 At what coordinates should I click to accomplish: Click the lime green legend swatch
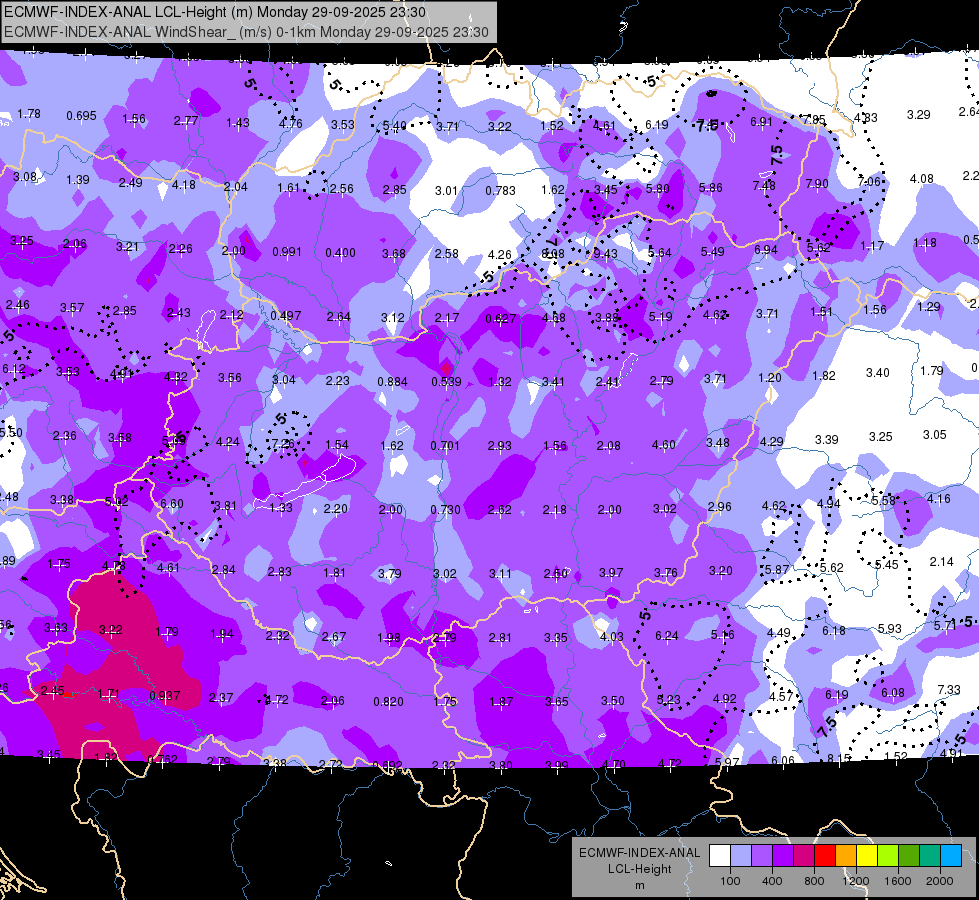(x=888, y=856)
